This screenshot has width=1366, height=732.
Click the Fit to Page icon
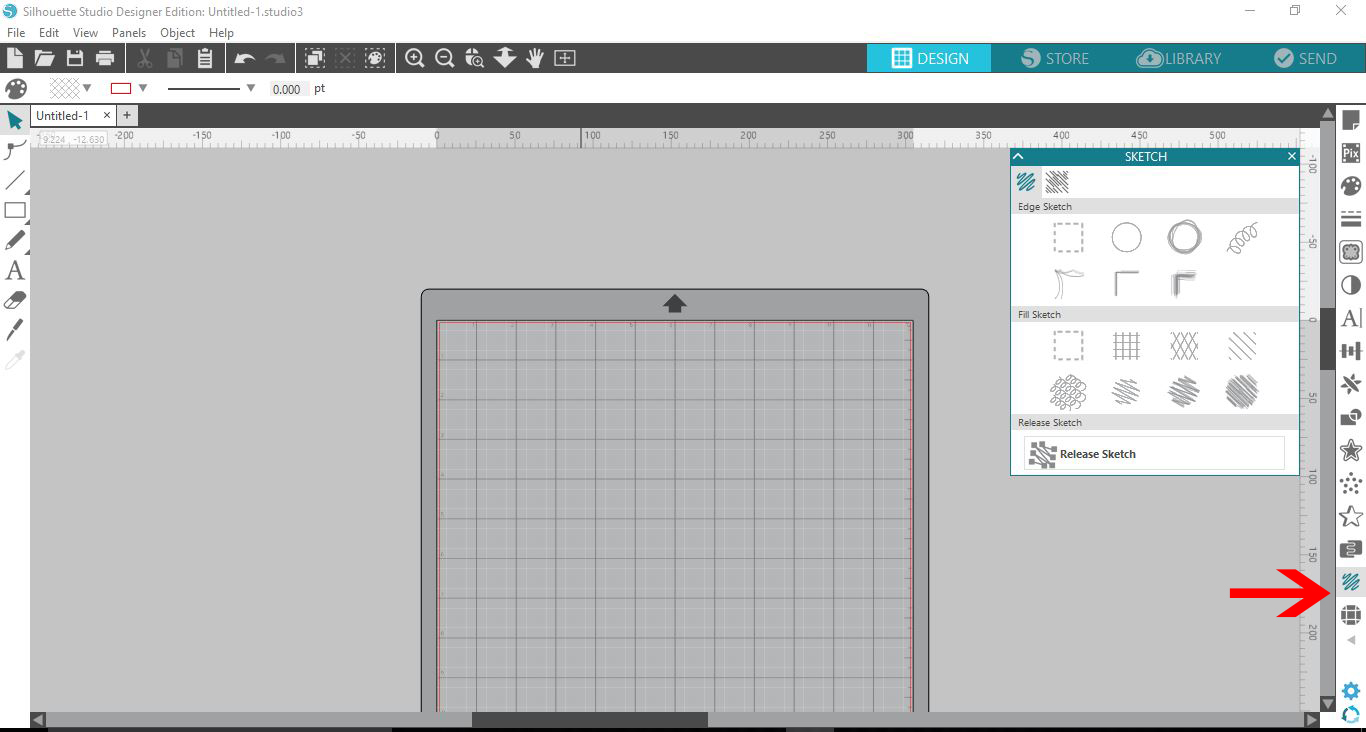tap(565, 58)
